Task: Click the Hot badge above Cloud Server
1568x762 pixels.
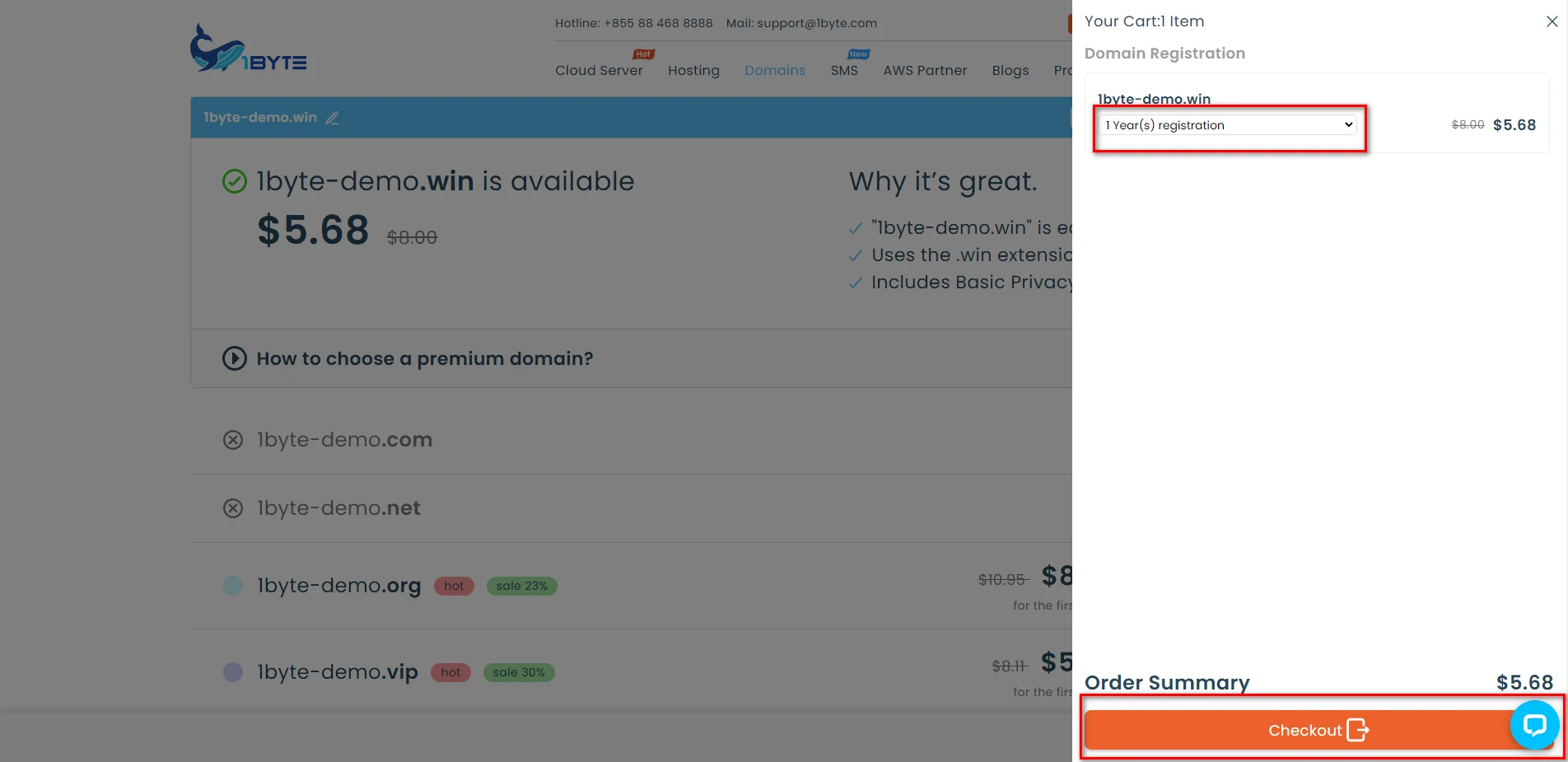Action: 643,54
